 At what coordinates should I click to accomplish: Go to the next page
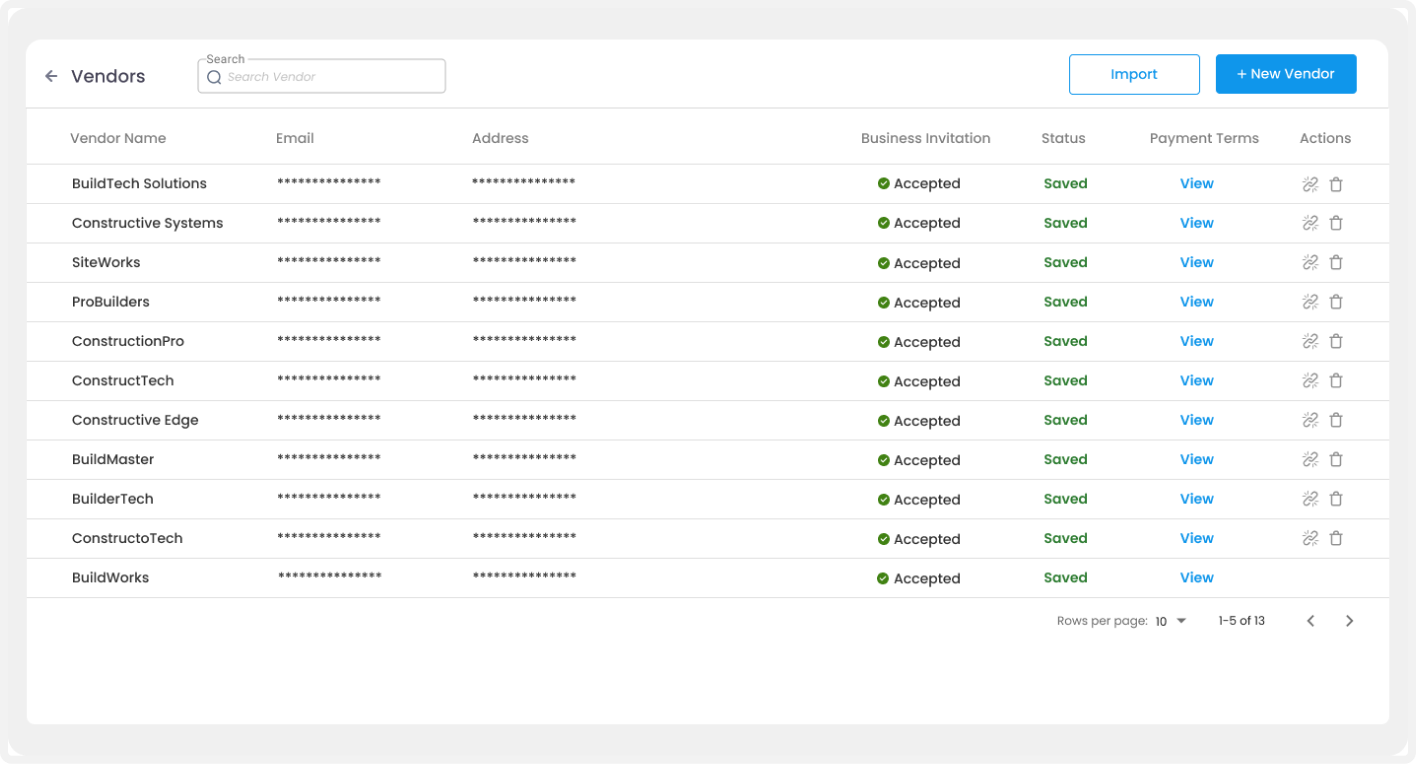click(x=1349, y=621)
